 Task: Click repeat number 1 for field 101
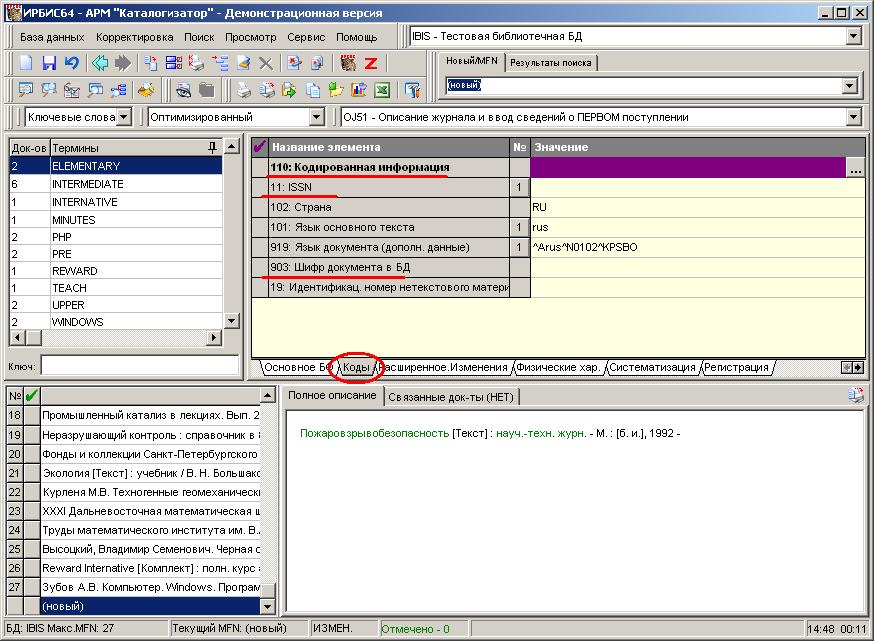[519, 227]
